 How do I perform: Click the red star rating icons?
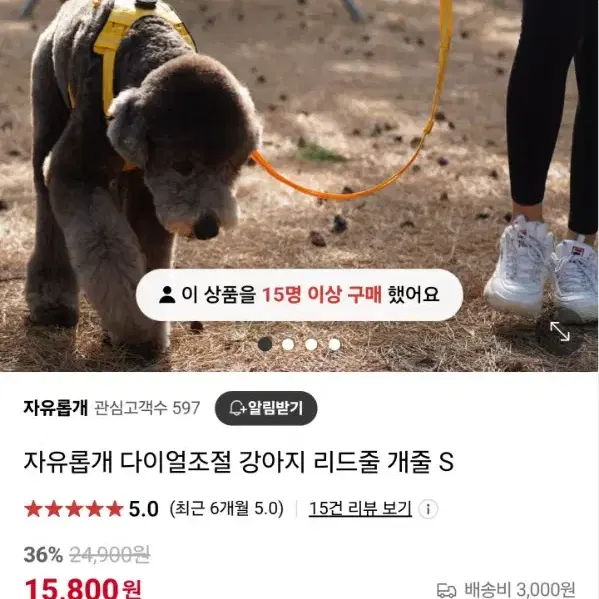(74, 509)
